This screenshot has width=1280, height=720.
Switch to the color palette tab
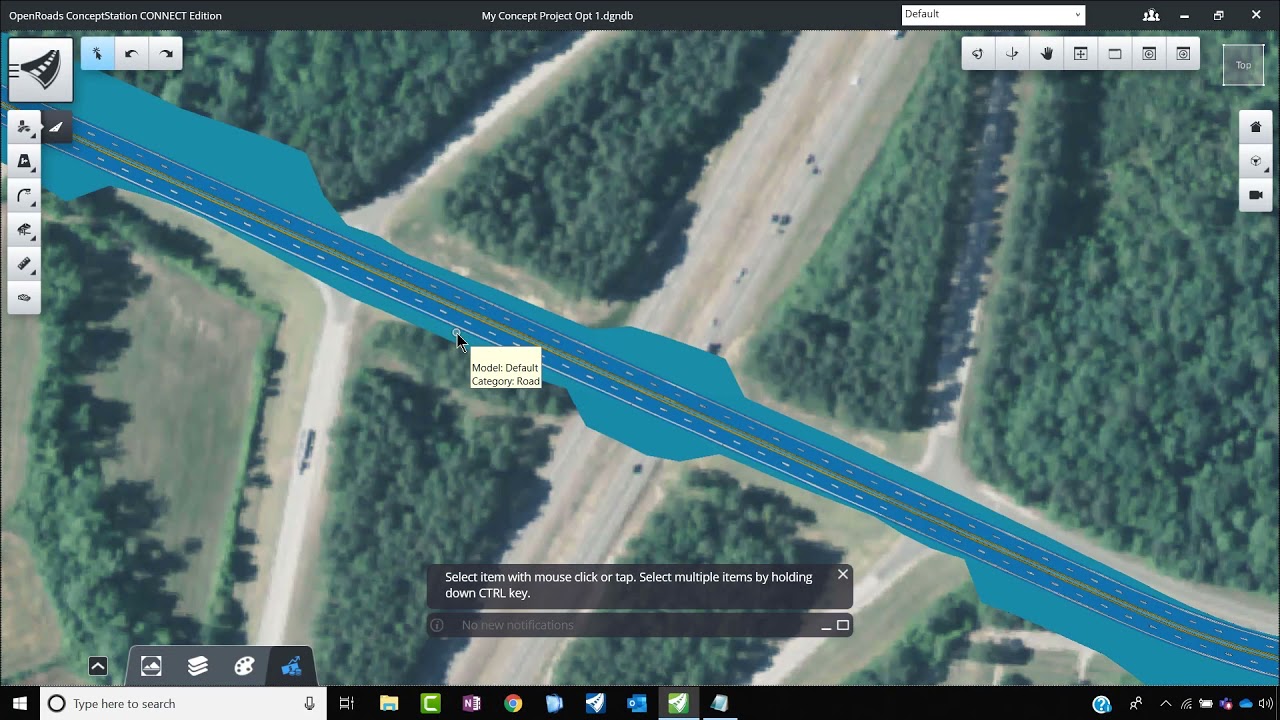(244, 666)
